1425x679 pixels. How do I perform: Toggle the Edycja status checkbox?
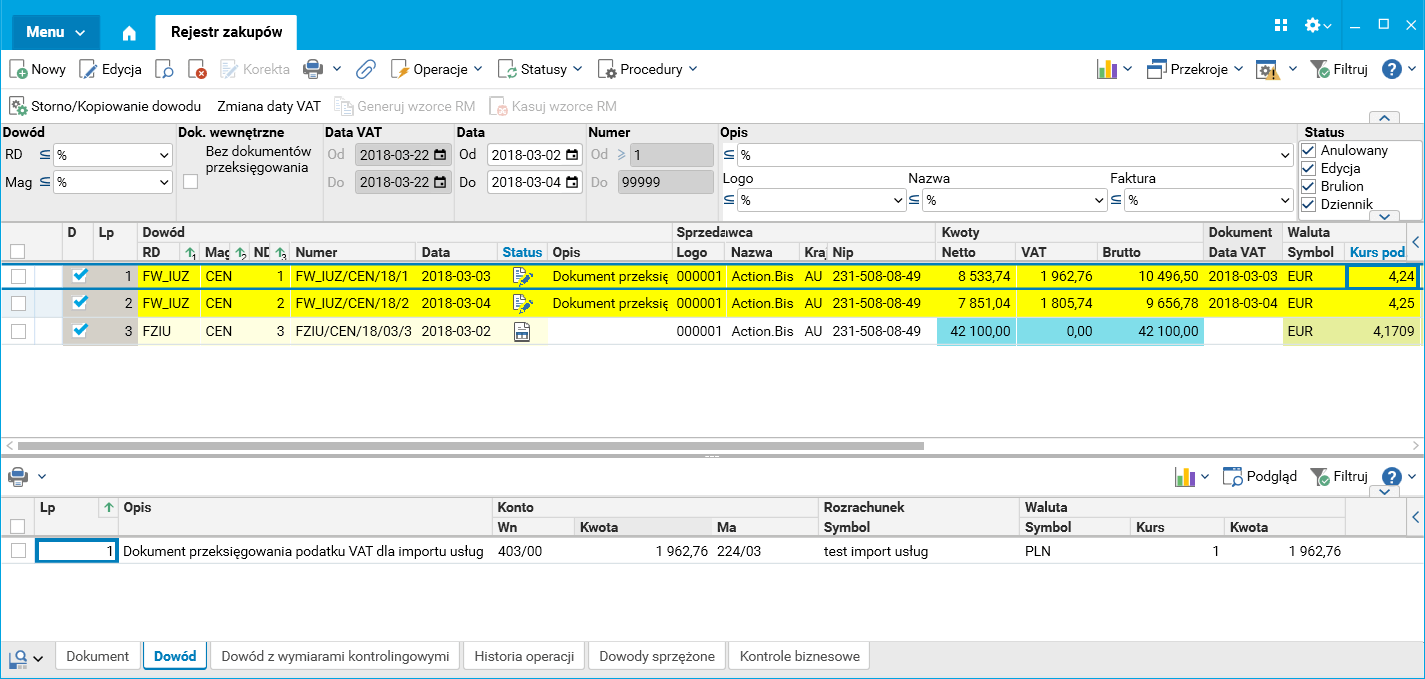[x=1308, y=168]
